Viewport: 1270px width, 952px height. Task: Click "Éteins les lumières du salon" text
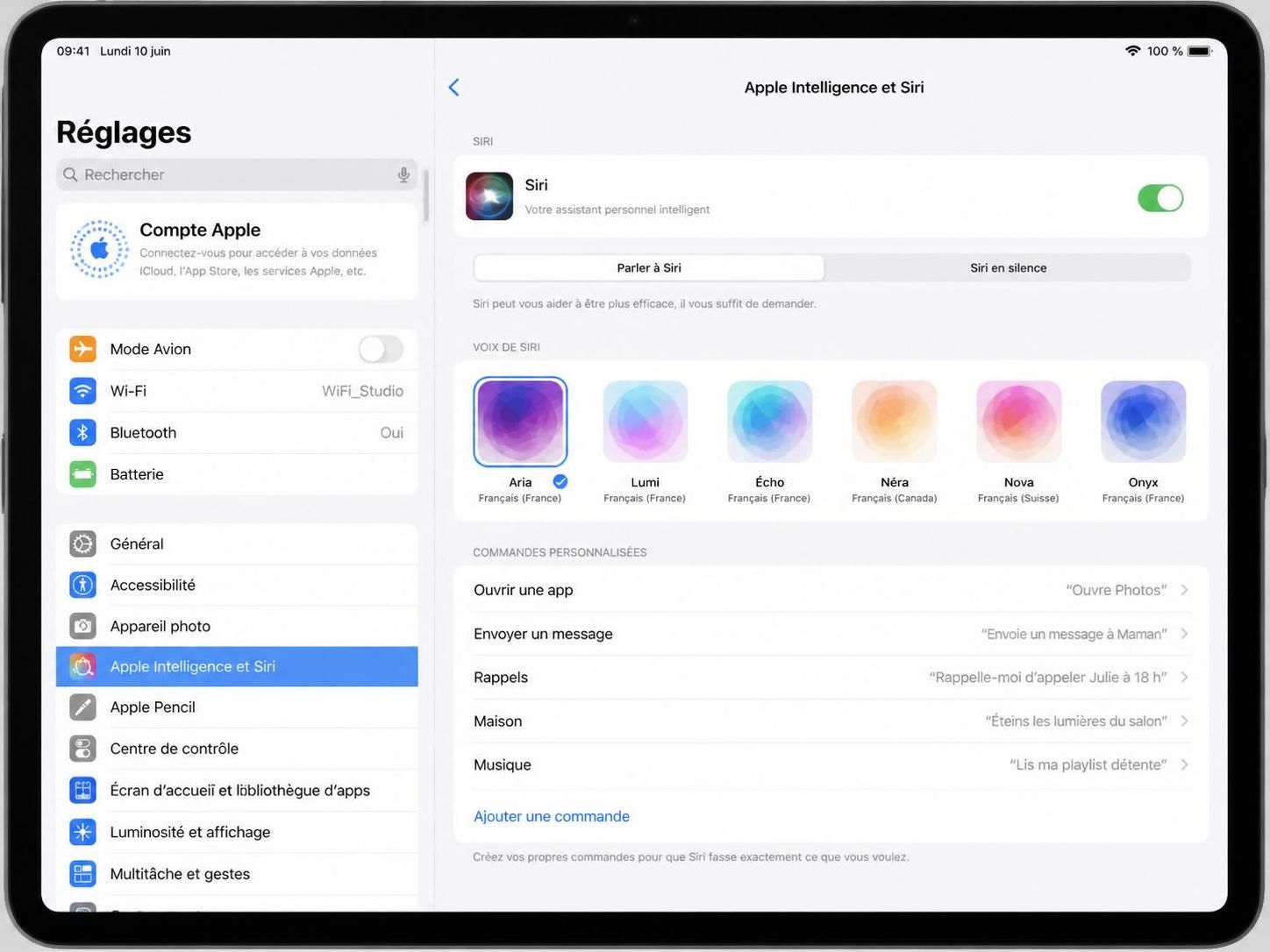[x=1076, y=721]
